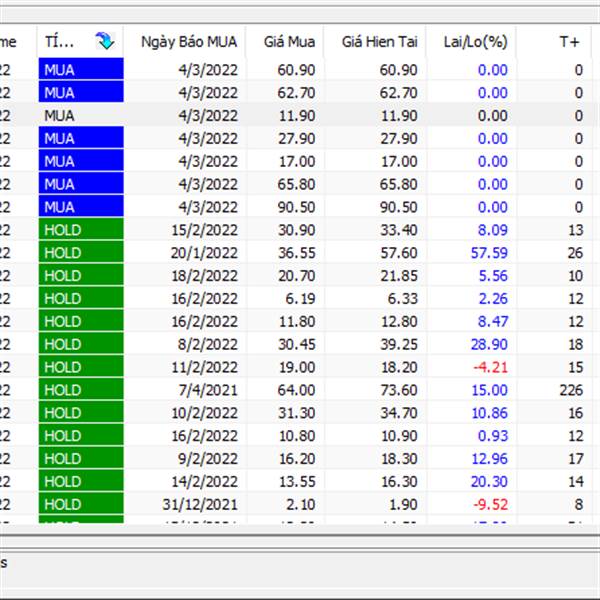
Task: Click HOLD cell dated 15/2/2022
Action: tap(81, 230)
